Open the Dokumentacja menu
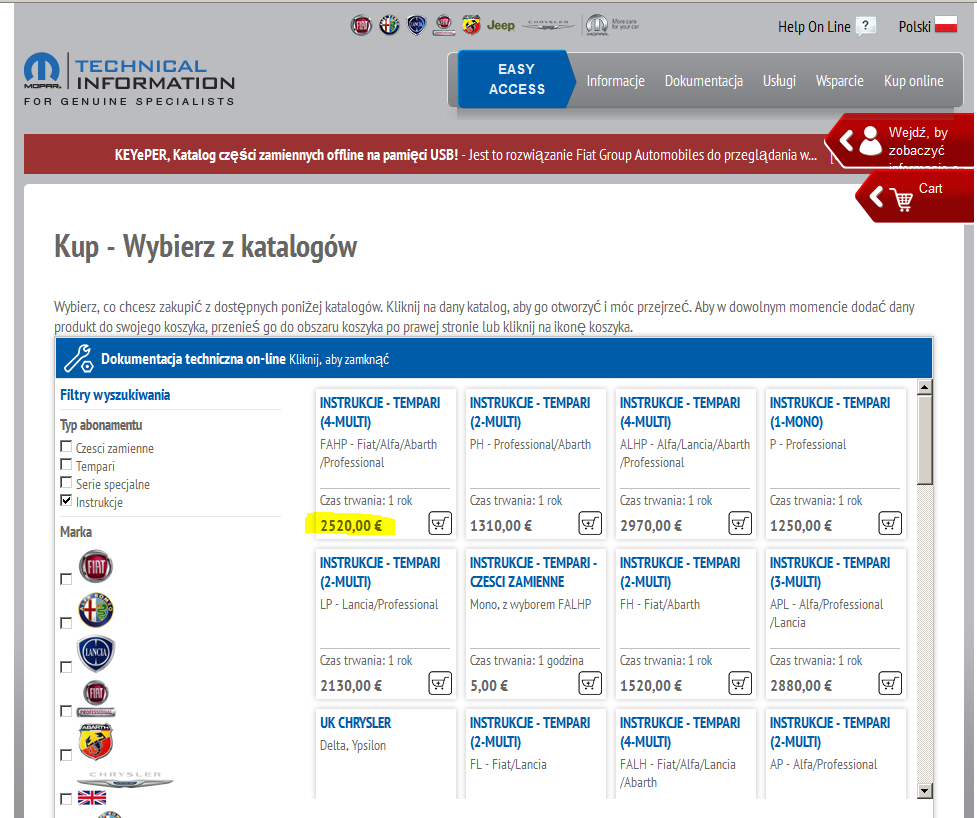 (703, 81)
